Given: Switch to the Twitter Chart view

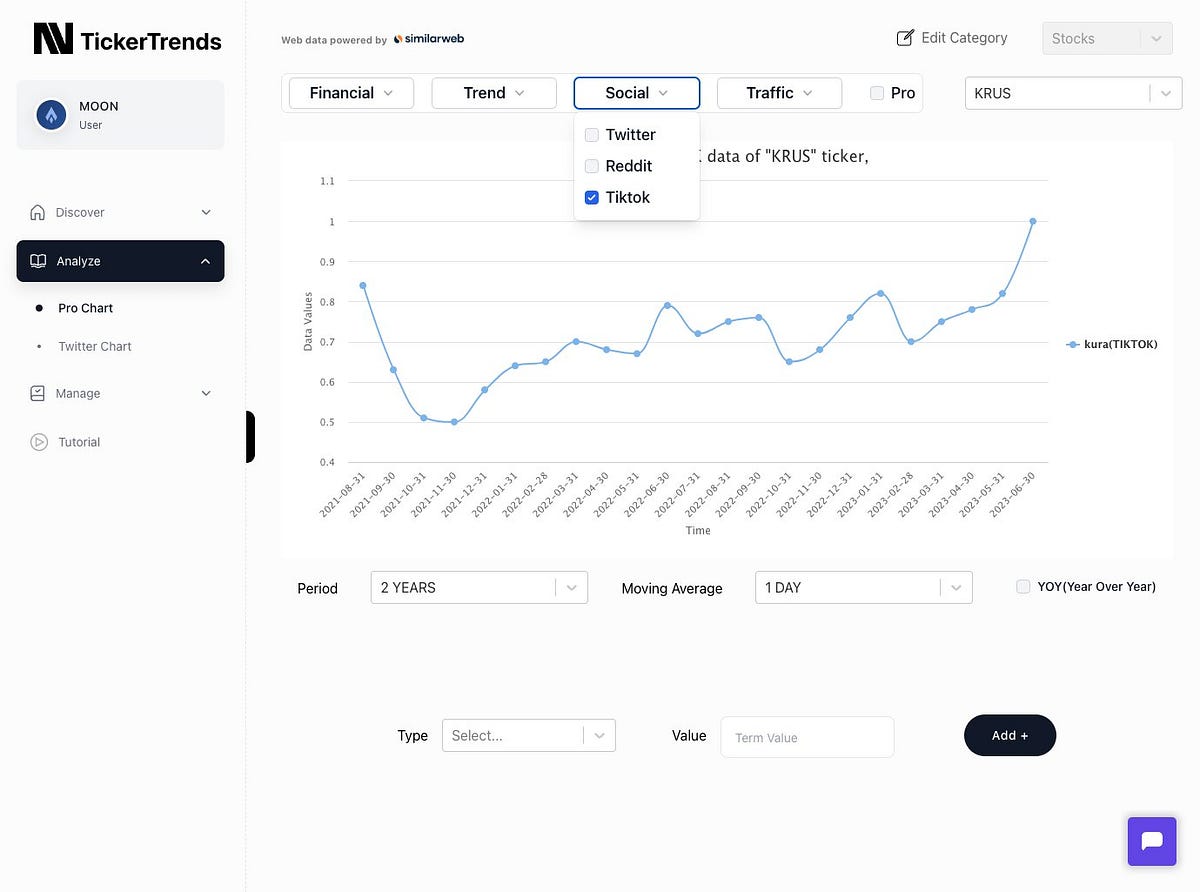Looking at the screenshot, I should [94, 346].
